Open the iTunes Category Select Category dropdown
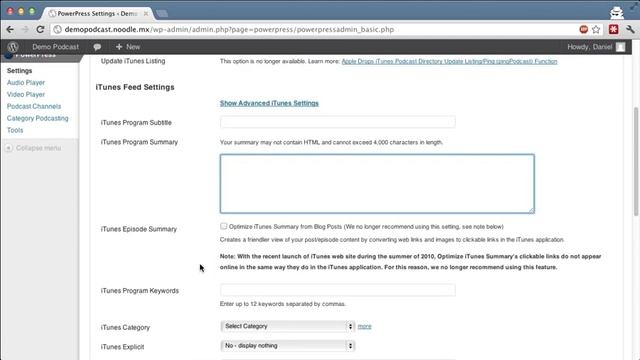This screenshot has height=360, width=640. coord(288,326)
